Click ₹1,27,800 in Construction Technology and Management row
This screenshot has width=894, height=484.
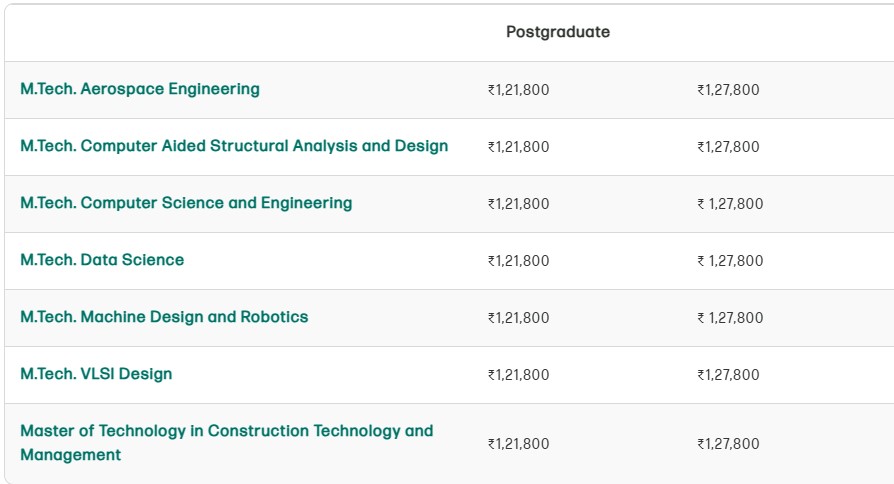[728, 444]
